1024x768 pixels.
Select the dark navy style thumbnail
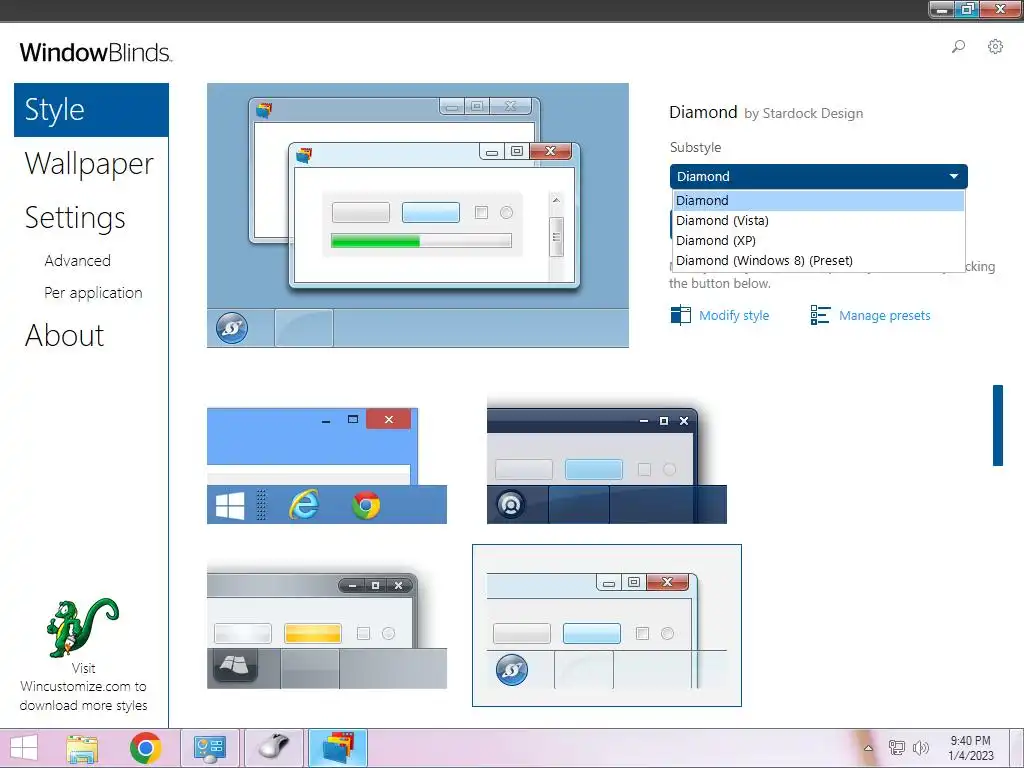point(607,460)
